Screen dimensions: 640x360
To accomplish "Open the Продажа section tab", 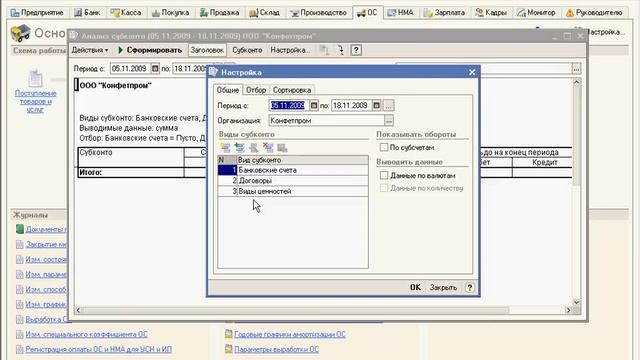I will [x=220, y=13].
